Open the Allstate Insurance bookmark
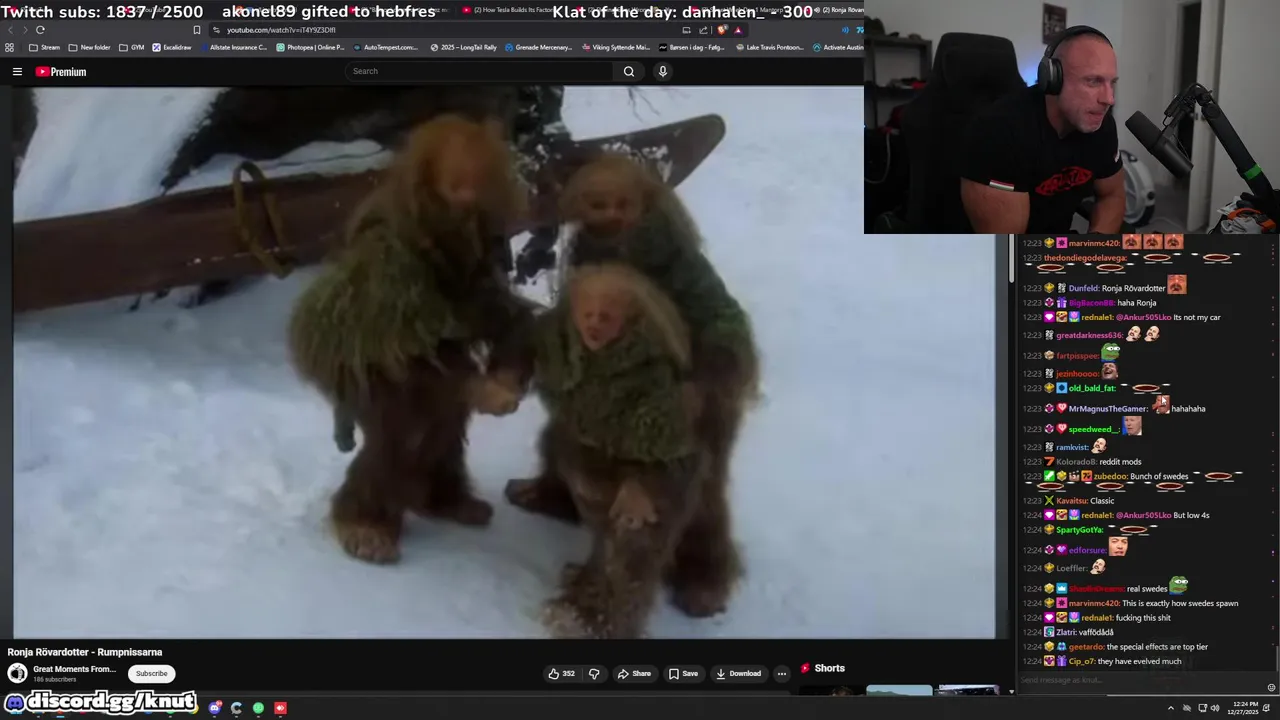The width and height of the screenshot is (1280, 720). coord(232,47)
